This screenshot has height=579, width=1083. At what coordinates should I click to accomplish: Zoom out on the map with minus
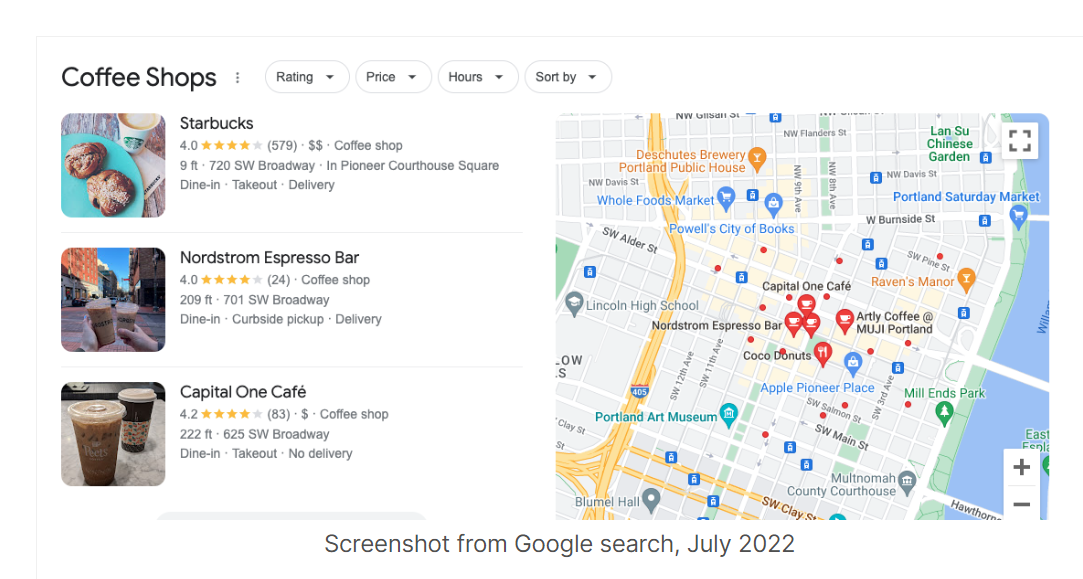[x=1021, y=504]
